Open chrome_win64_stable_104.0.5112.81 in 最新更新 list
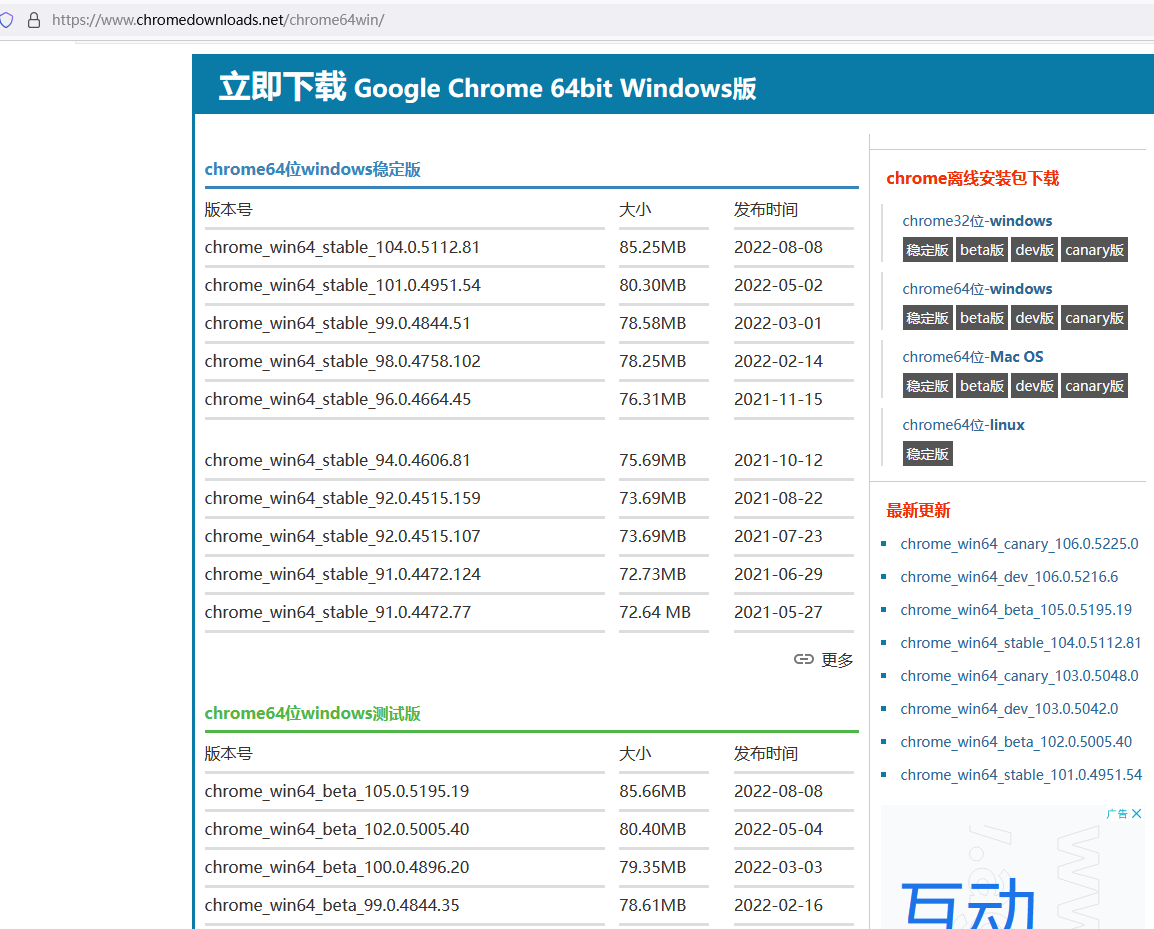 1021,643
